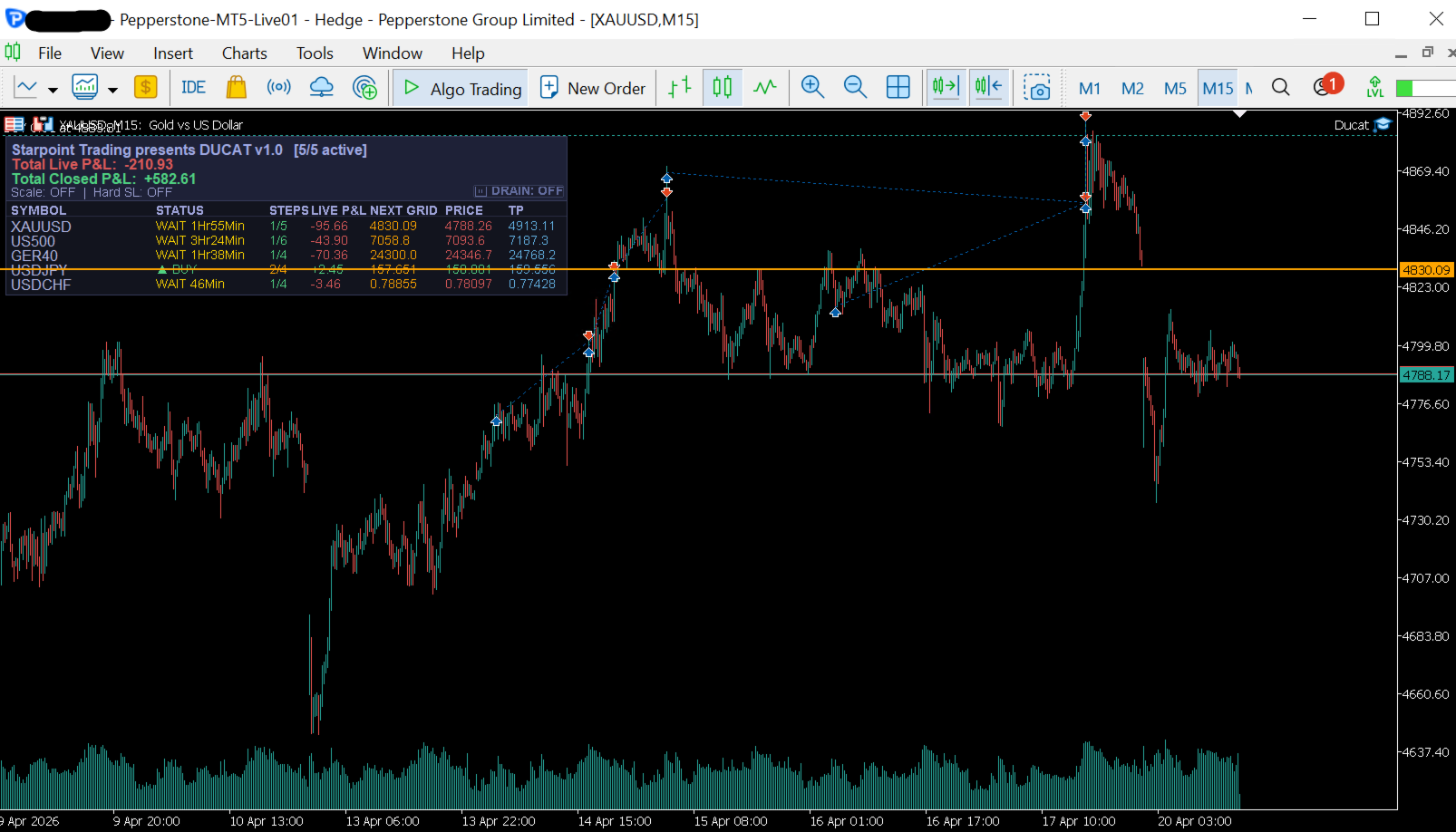Open the Help menu
The width and height of the screenshot is (1456, 832).
(x=468, y=53)
